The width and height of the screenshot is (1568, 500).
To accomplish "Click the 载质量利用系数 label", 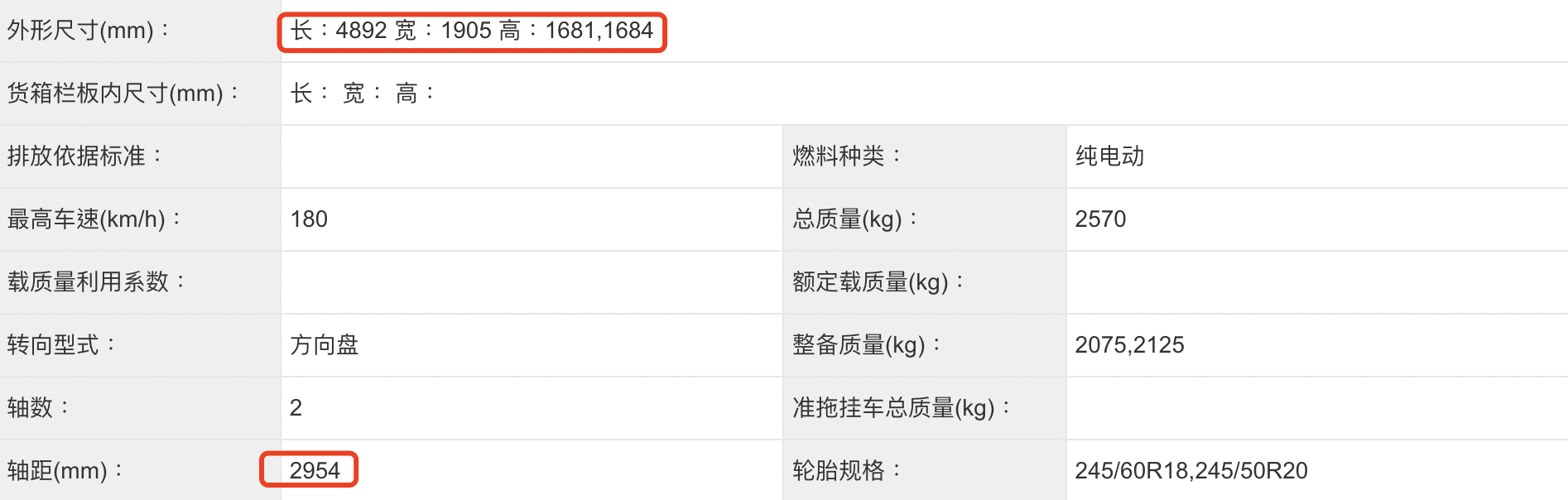I will pos(96,282).
